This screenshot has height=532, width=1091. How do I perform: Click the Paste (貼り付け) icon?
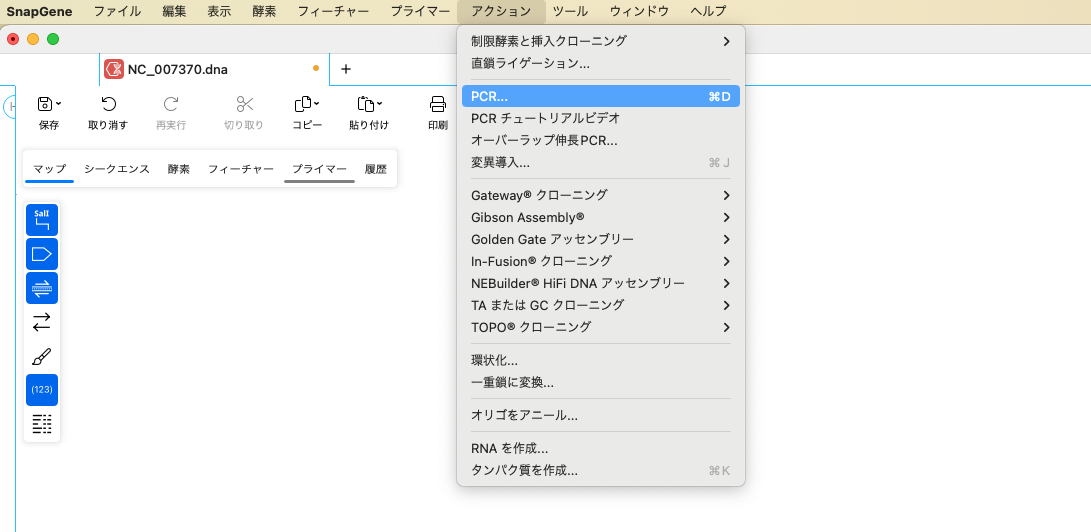365,104
